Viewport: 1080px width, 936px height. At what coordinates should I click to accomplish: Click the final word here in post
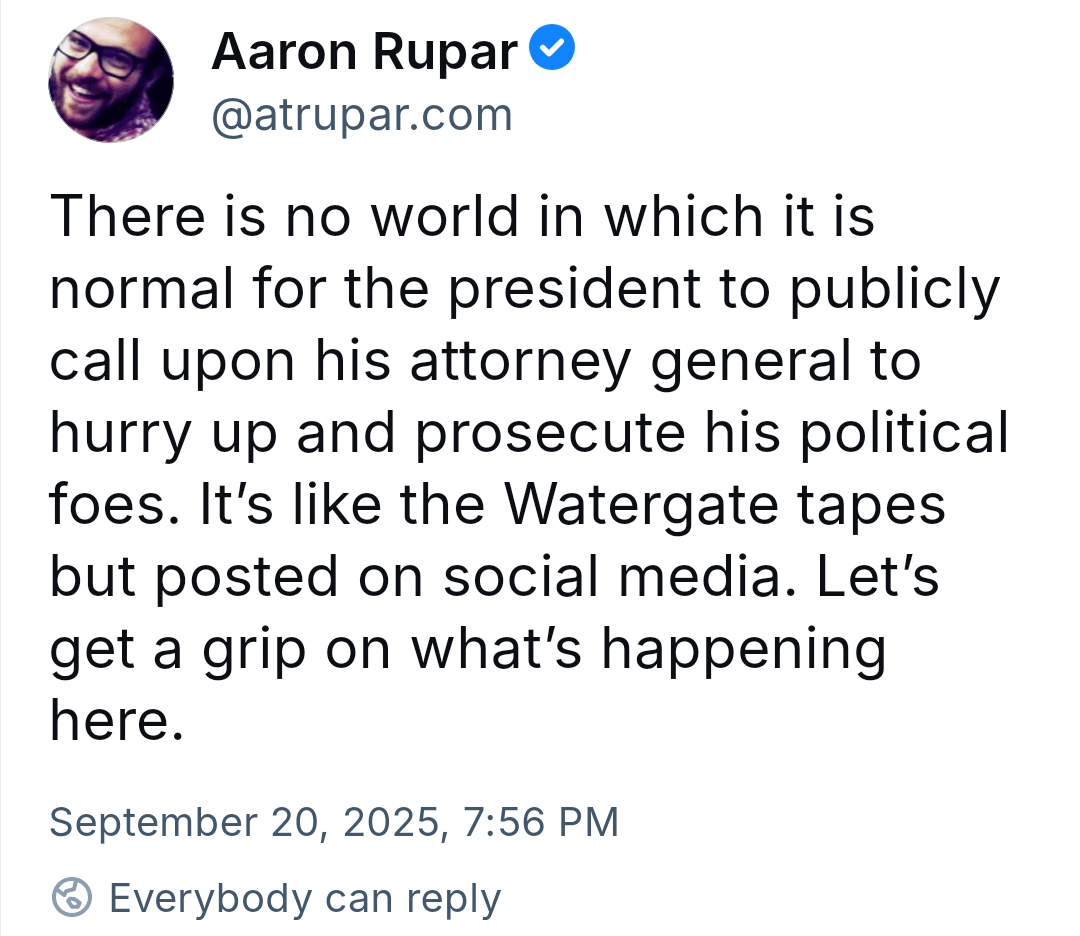pyautogui.click(x=117, y=721)
